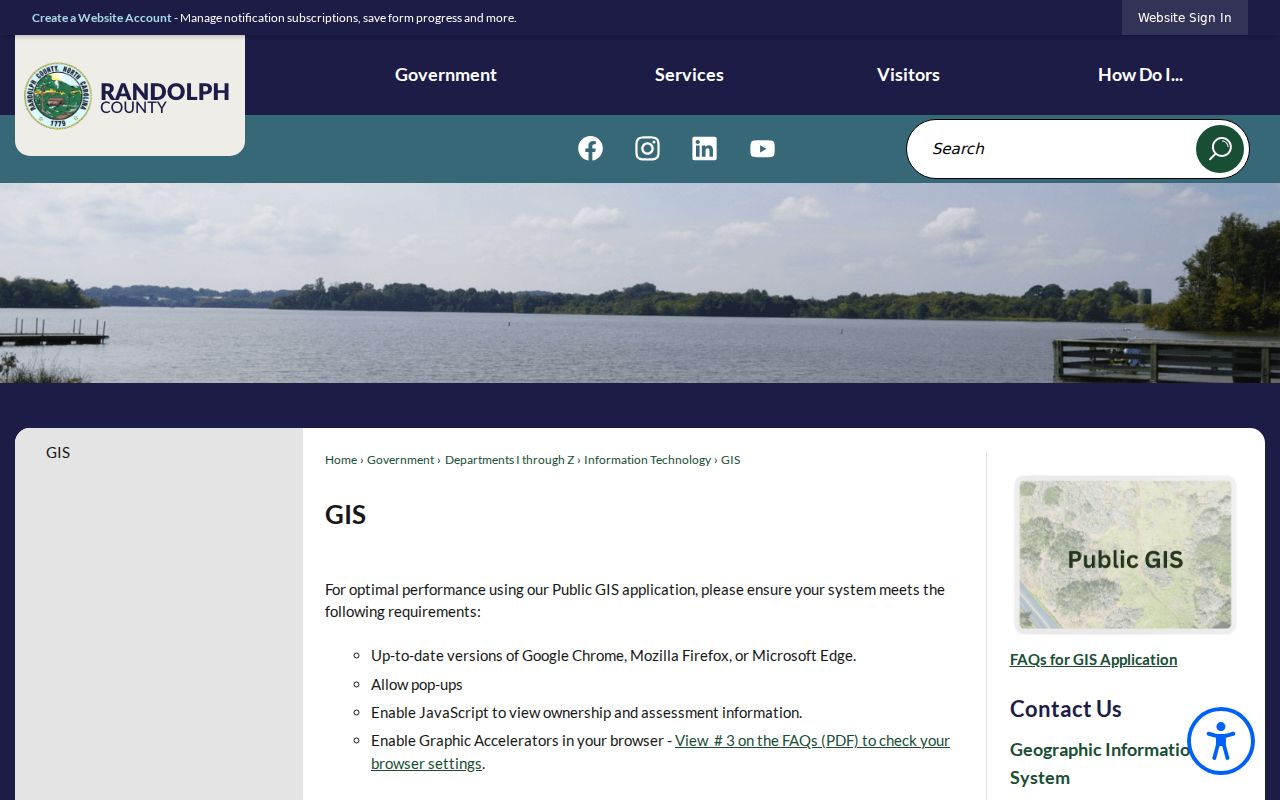This screenshot has width=1280, height=800.
Task: Click the Randolph County logo
Action: [x=130, y=96]
